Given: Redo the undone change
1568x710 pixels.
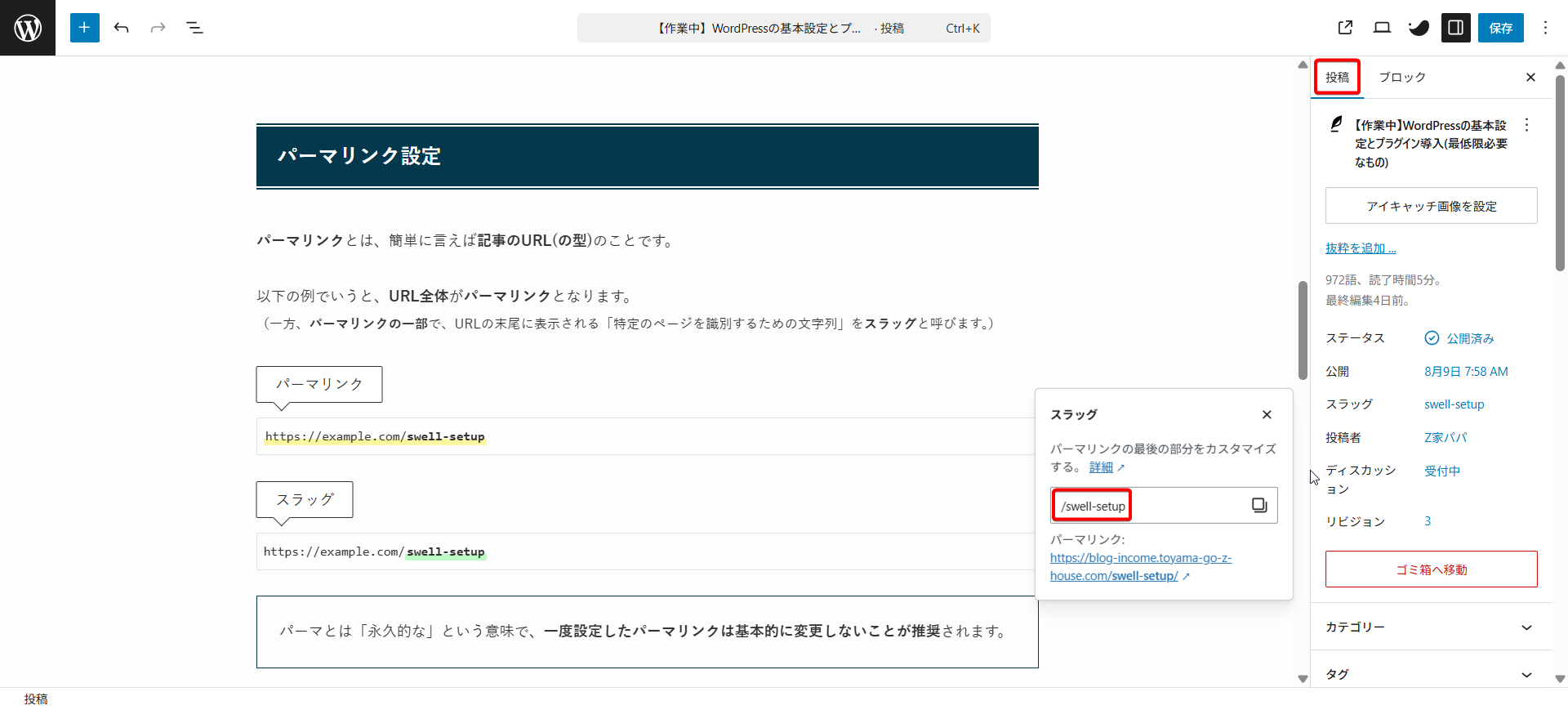Looking at the screenshot, I should tap(158, 28).
